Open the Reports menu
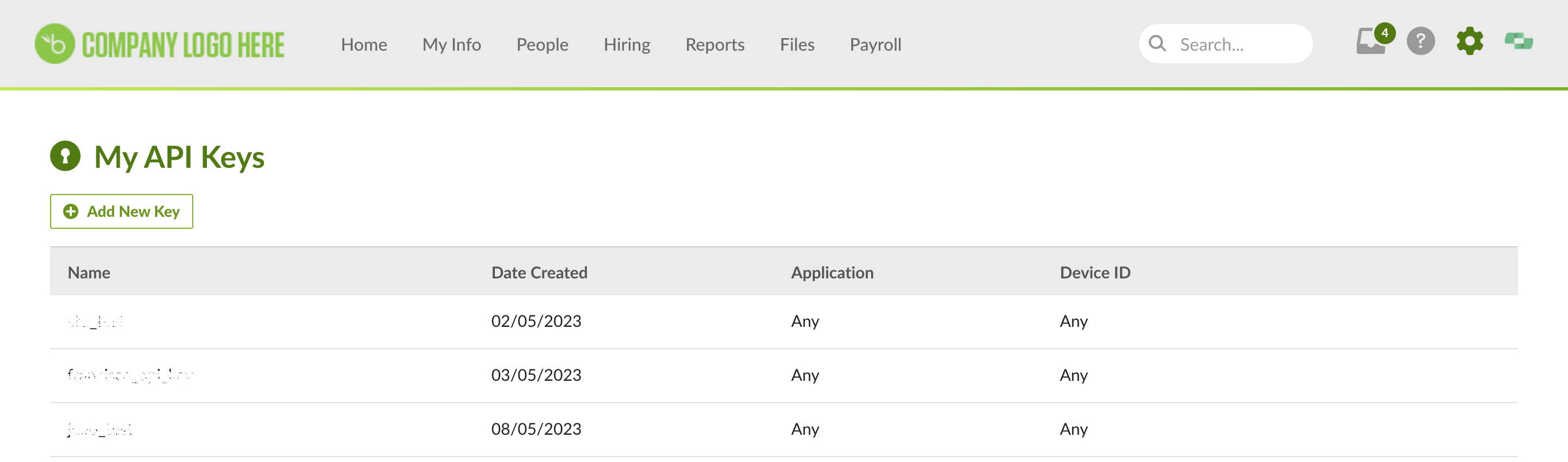The image size is (1568, 462). point(715,45)
